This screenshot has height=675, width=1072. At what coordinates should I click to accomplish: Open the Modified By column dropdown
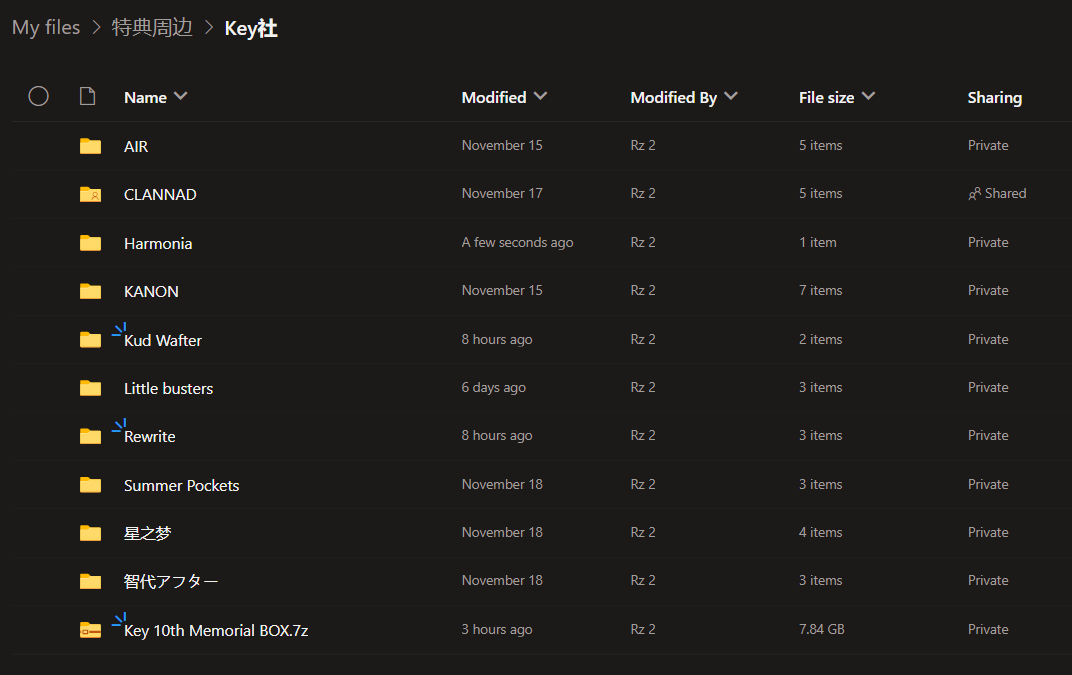click(x=731, y=96)
